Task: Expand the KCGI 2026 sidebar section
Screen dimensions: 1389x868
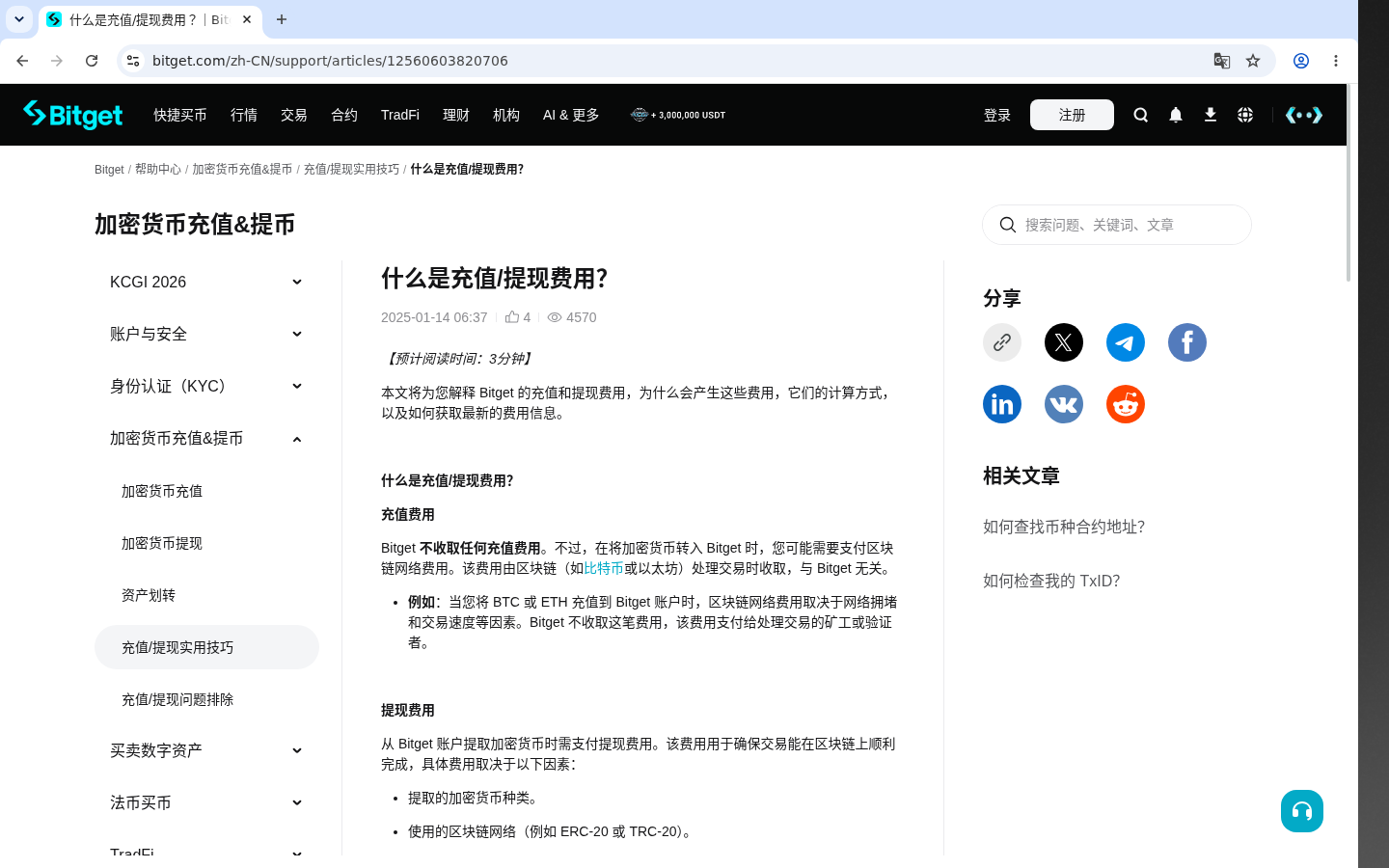Action: pyautogui.click(x=206, y=282)
